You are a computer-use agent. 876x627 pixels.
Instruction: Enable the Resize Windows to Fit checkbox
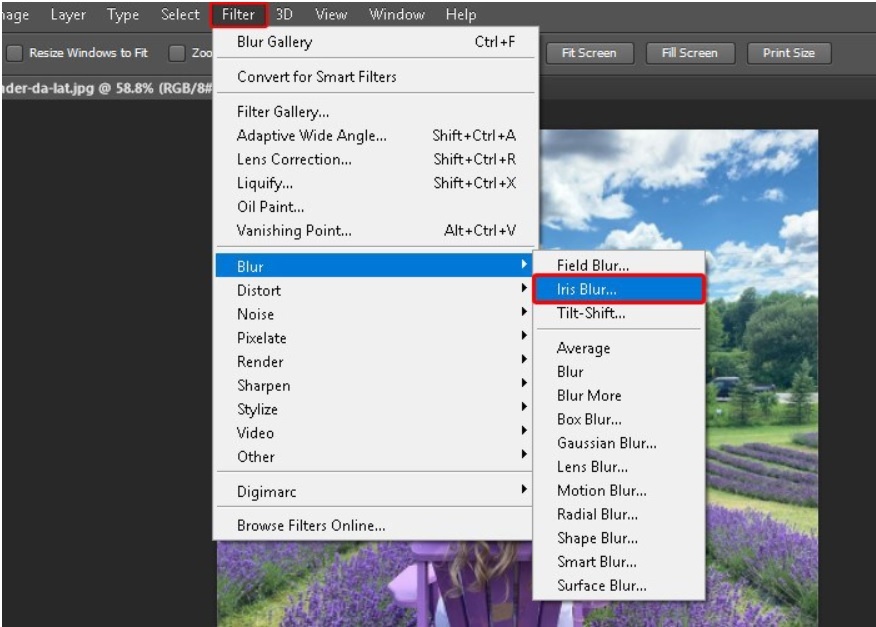pyautogui.click(x=14, y=52)
